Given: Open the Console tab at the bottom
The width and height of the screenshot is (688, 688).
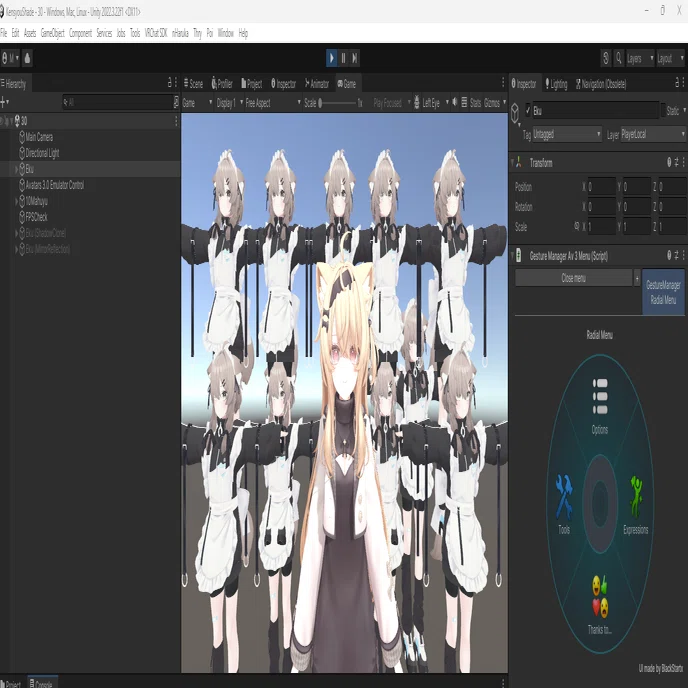Looking at the screenshot, I should click(x=41, y=683).
